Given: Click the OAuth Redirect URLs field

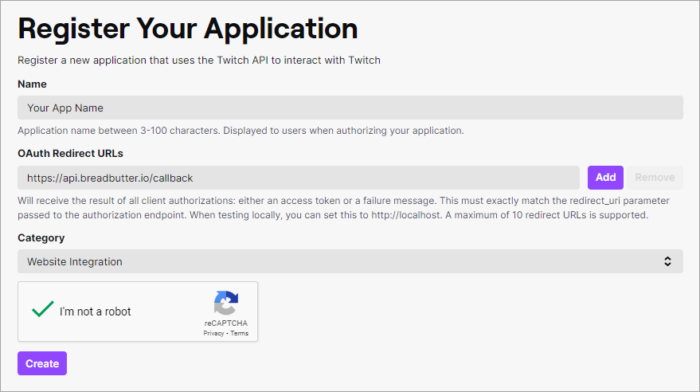Looking at the screenshot, I should pos(298,178).
